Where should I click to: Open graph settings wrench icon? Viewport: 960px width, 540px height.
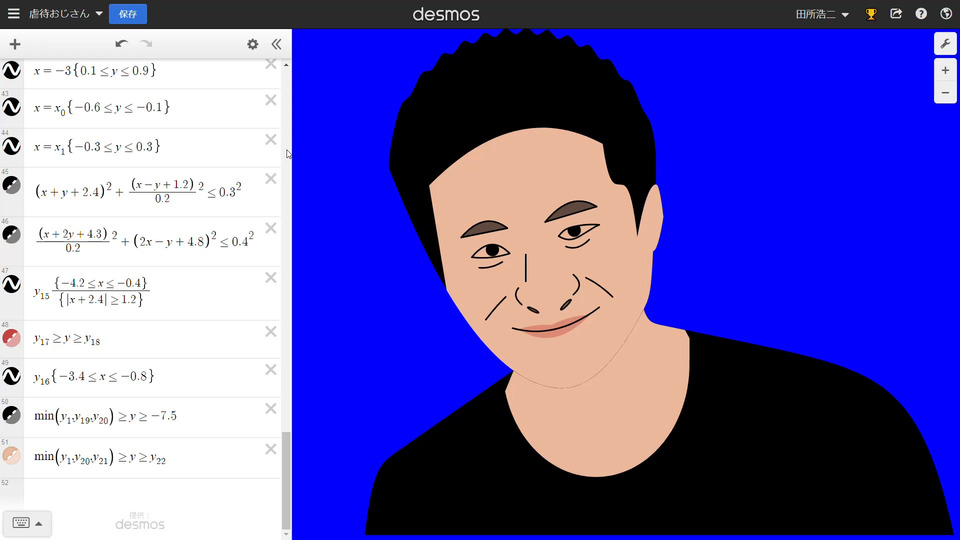[x=945, y=44]
